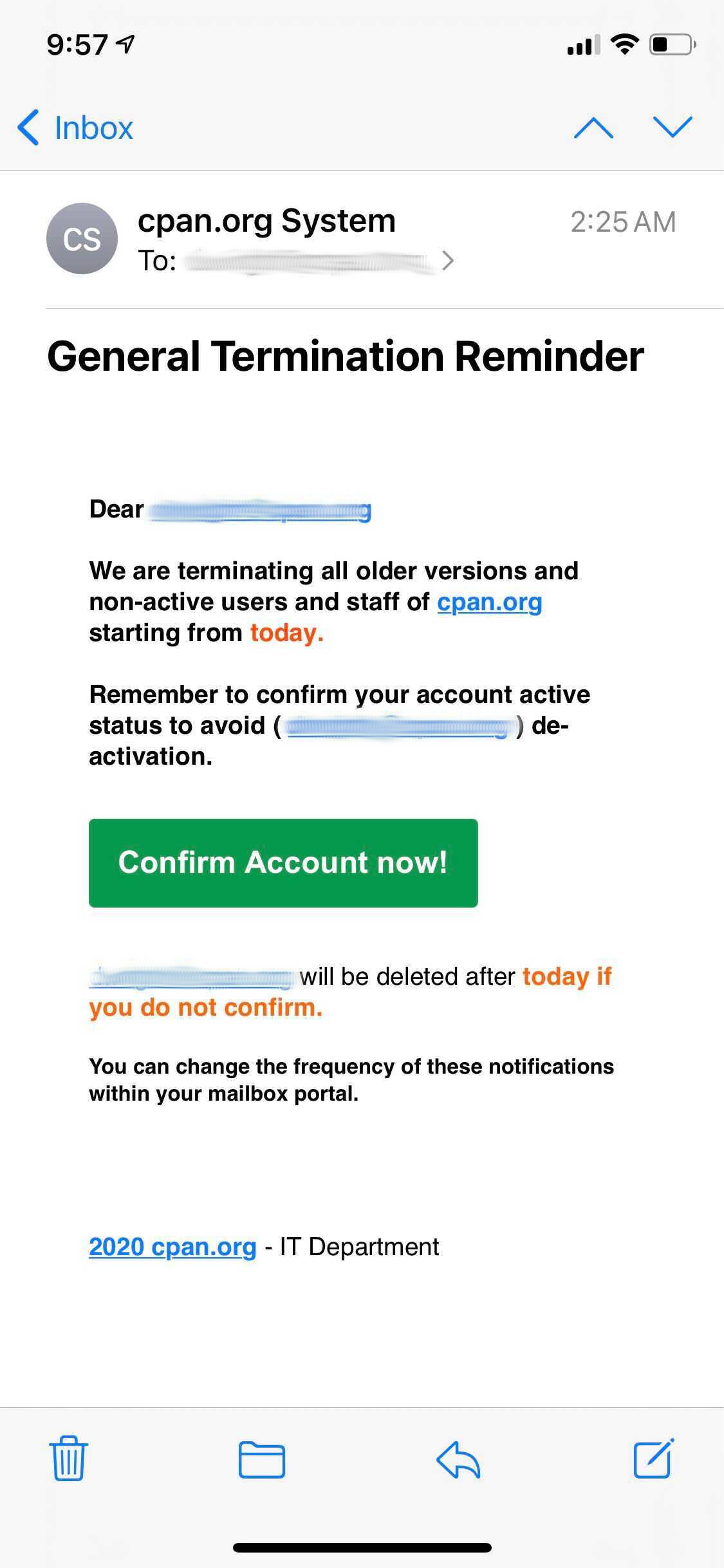Tap the home indicator bar
The width and height of the screenshot is (724, 1568).
362,1547
